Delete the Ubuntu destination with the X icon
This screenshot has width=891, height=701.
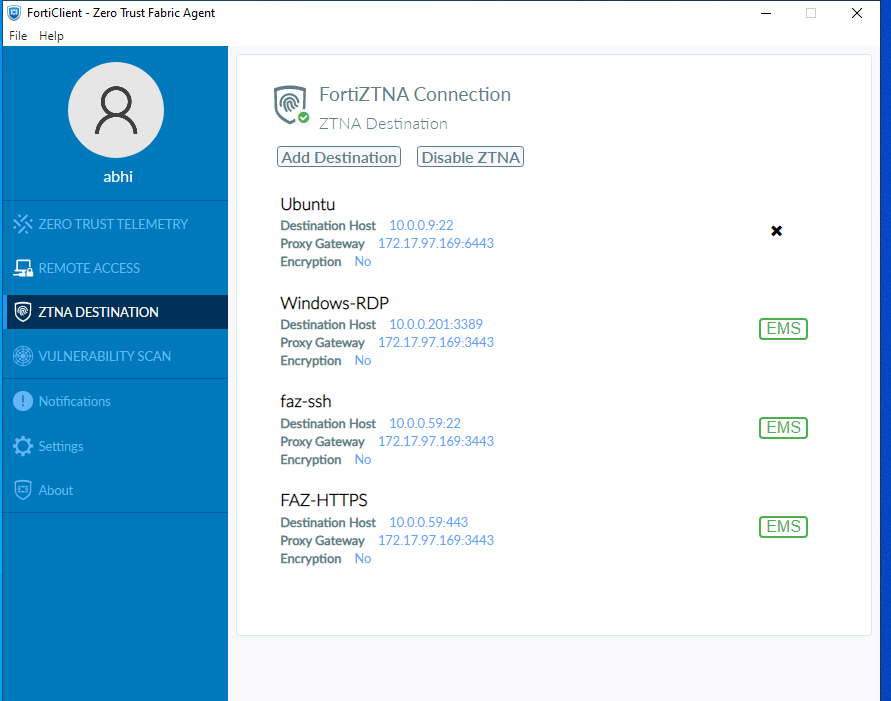tap(776, 231)
